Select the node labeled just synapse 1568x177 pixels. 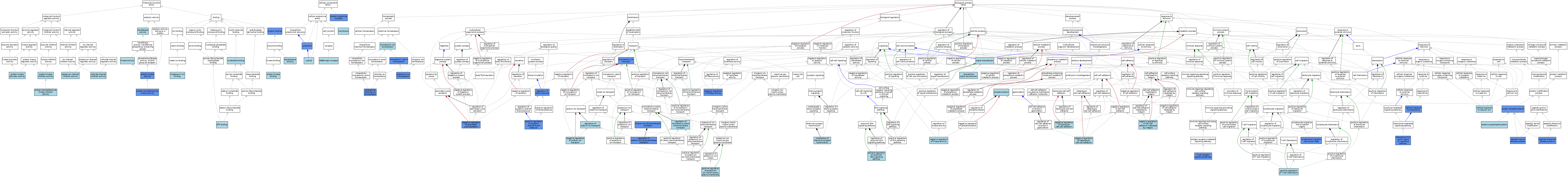tap(329, 46)
